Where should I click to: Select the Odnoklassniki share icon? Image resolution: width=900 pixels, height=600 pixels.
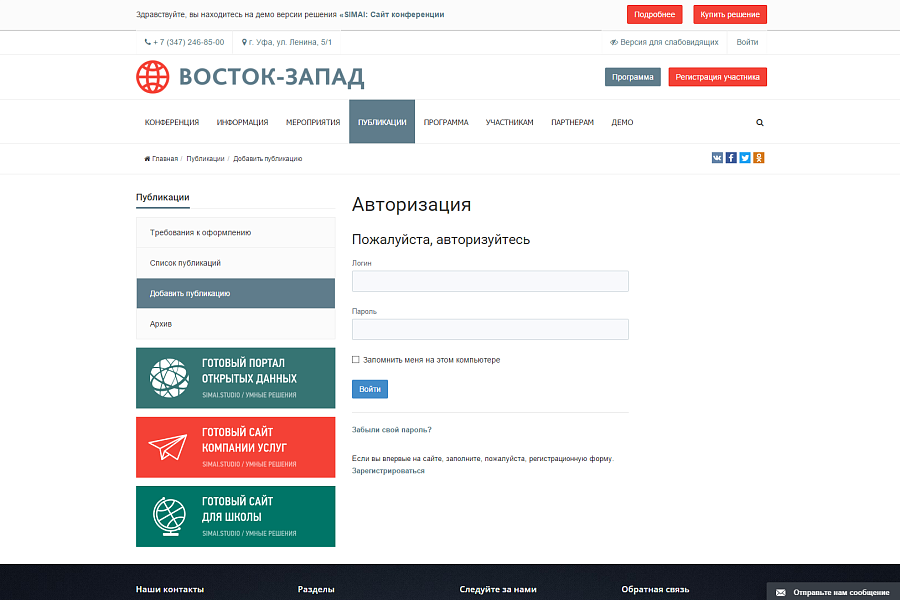[759, 157]
